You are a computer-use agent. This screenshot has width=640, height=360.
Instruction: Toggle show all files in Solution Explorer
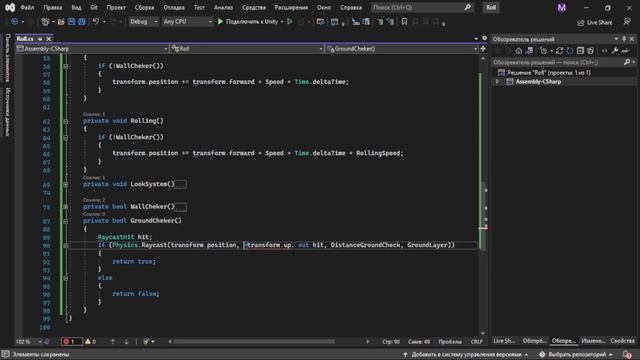(590, 51)
